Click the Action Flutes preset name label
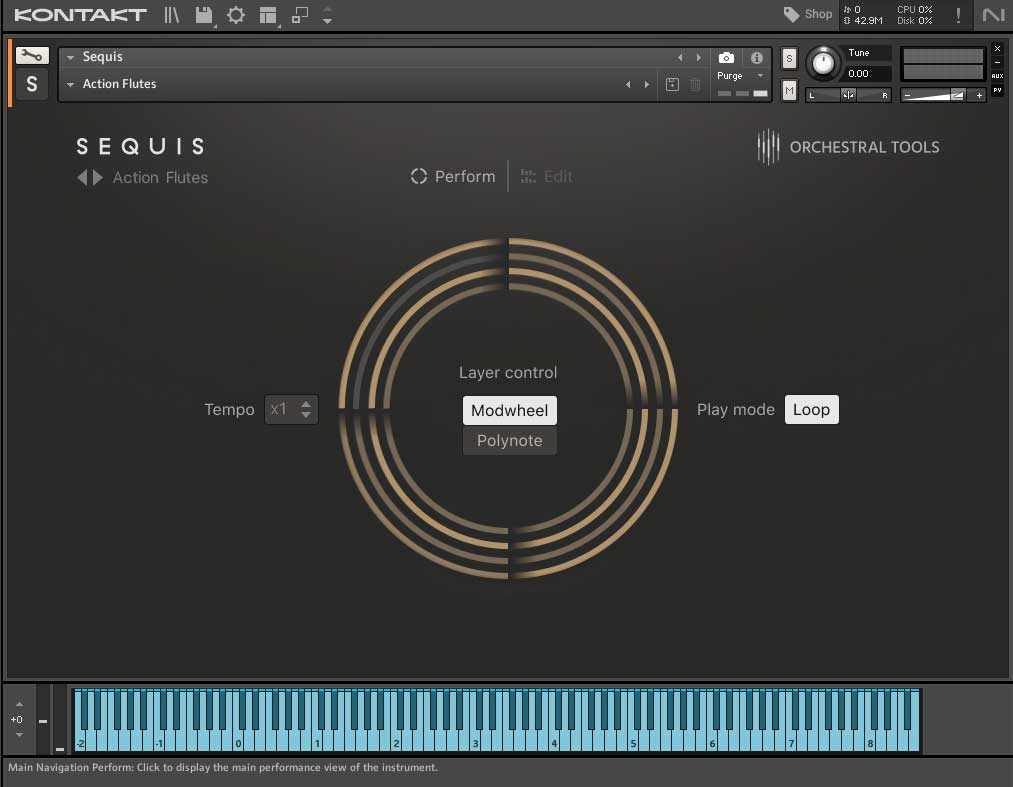Viewport: 1013px width, 787px height. point(160,178)
